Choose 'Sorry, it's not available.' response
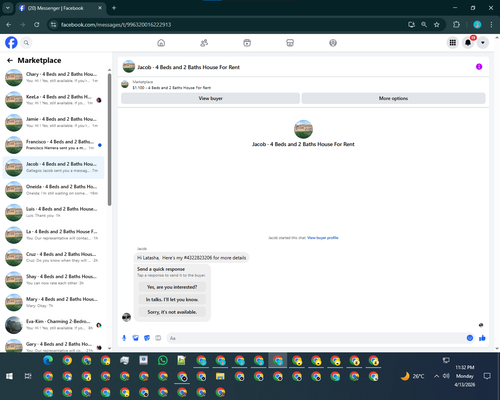This screenshot has width=500, height=400. pyautogui.click(x=172, y=312)
